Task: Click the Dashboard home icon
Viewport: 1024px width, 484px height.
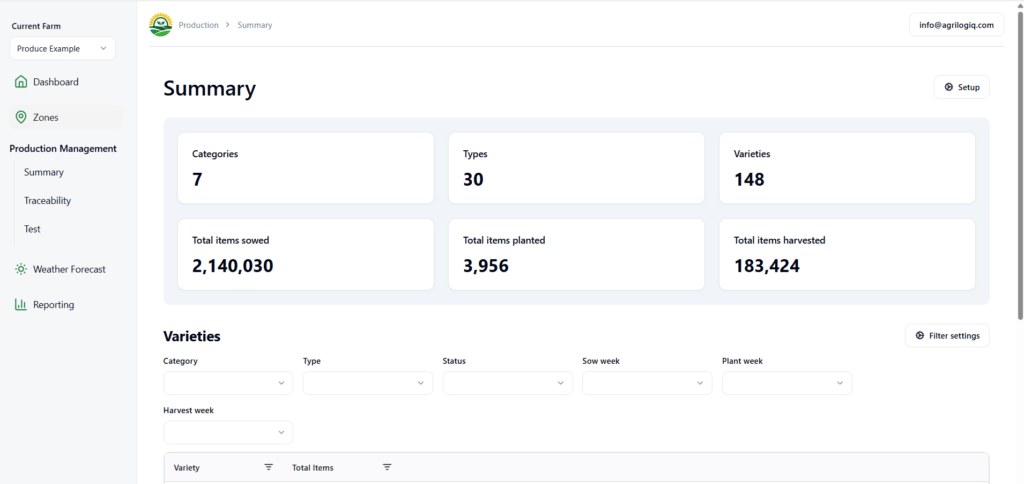Action: [x=21, y=82]
